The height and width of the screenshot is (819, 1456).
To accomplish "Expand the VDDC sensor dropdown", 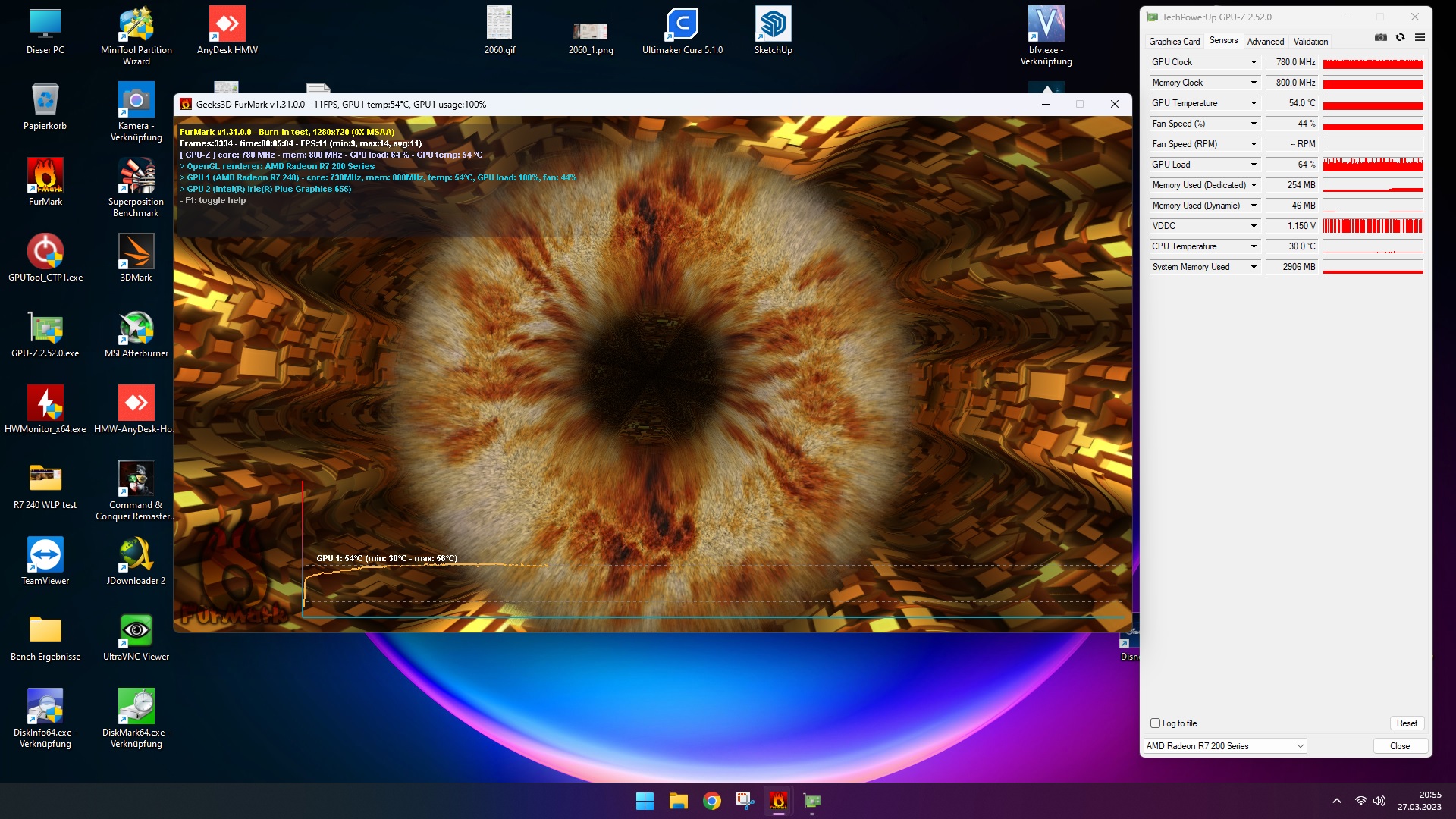I will pyautogui.click(x=1254, y=226).
